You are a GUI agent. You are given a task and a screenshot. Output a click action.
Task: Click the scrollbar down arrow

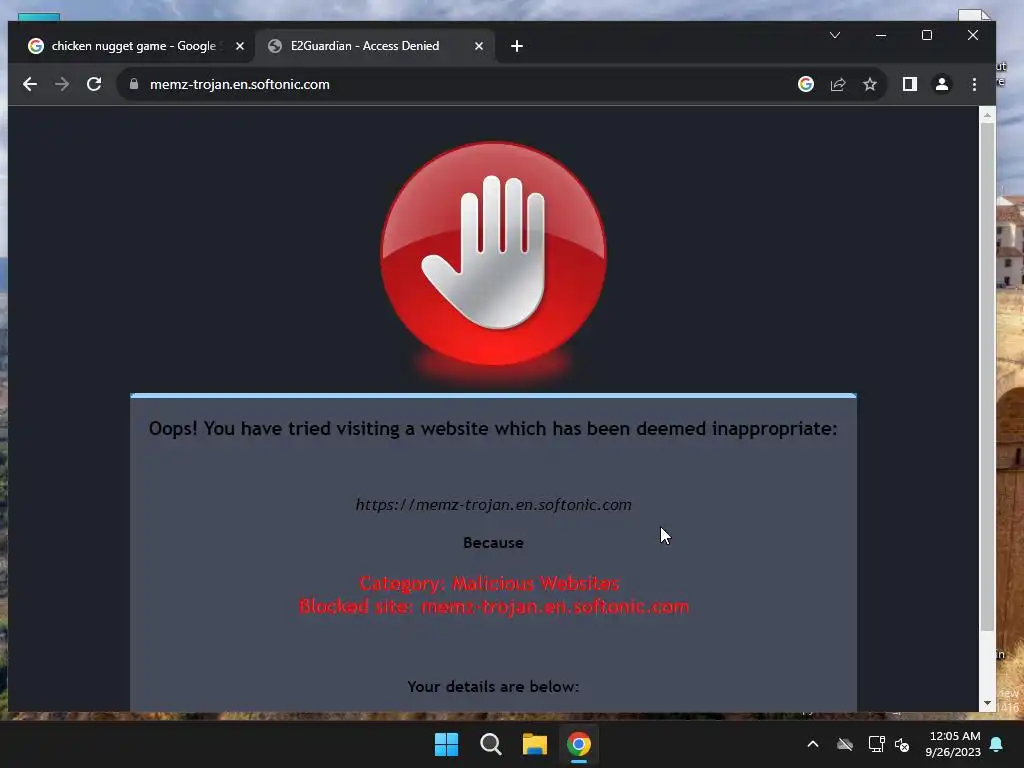(x=987, y=703)
